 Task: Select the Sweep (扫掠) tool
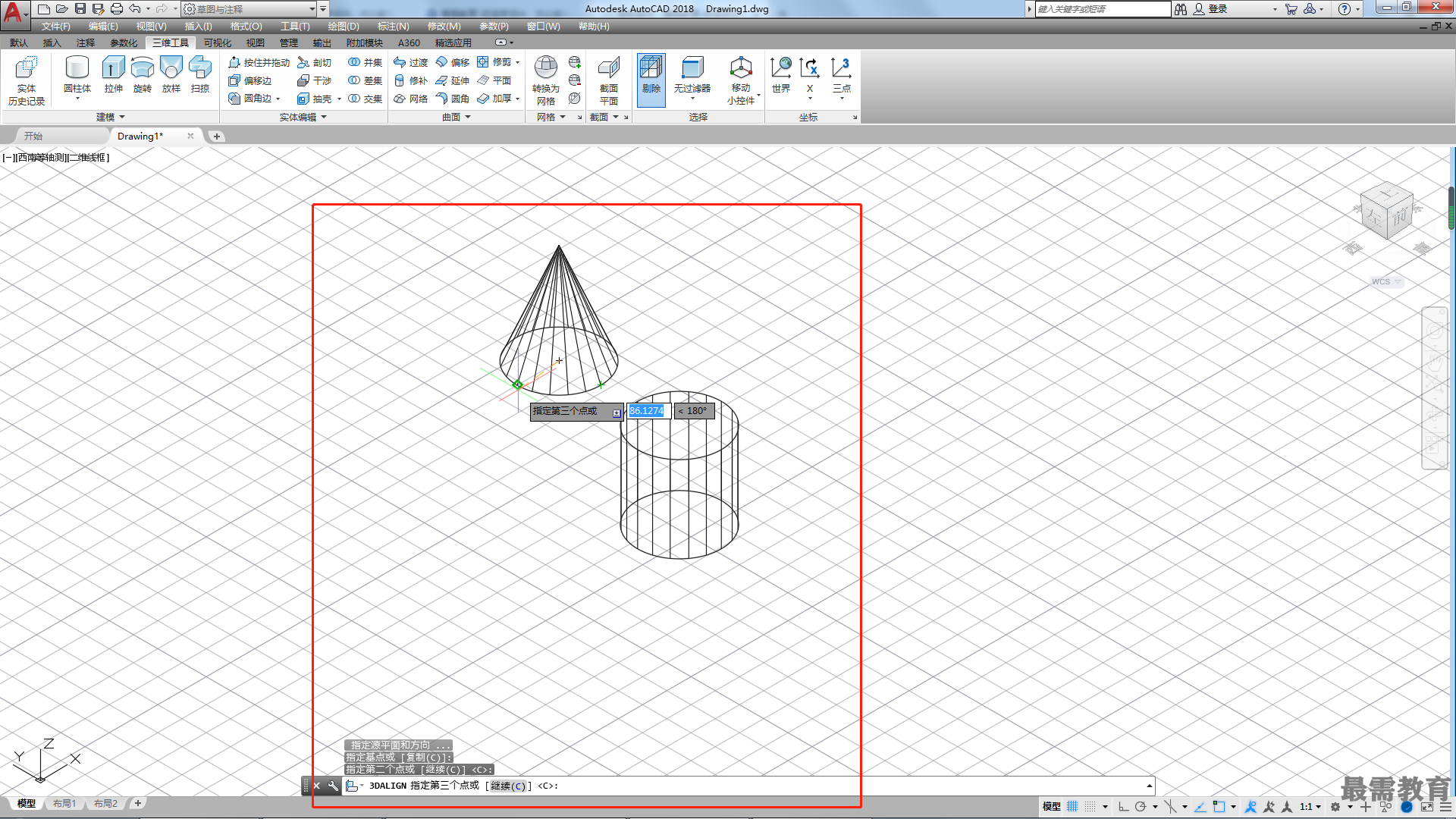point(200,74)
